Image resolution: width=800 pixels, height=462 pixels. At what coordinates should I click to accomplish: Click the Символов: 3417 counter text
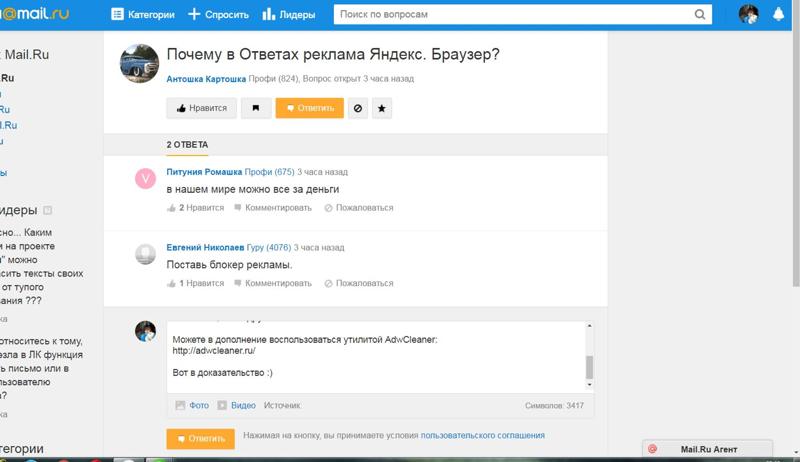click(554, 406)
